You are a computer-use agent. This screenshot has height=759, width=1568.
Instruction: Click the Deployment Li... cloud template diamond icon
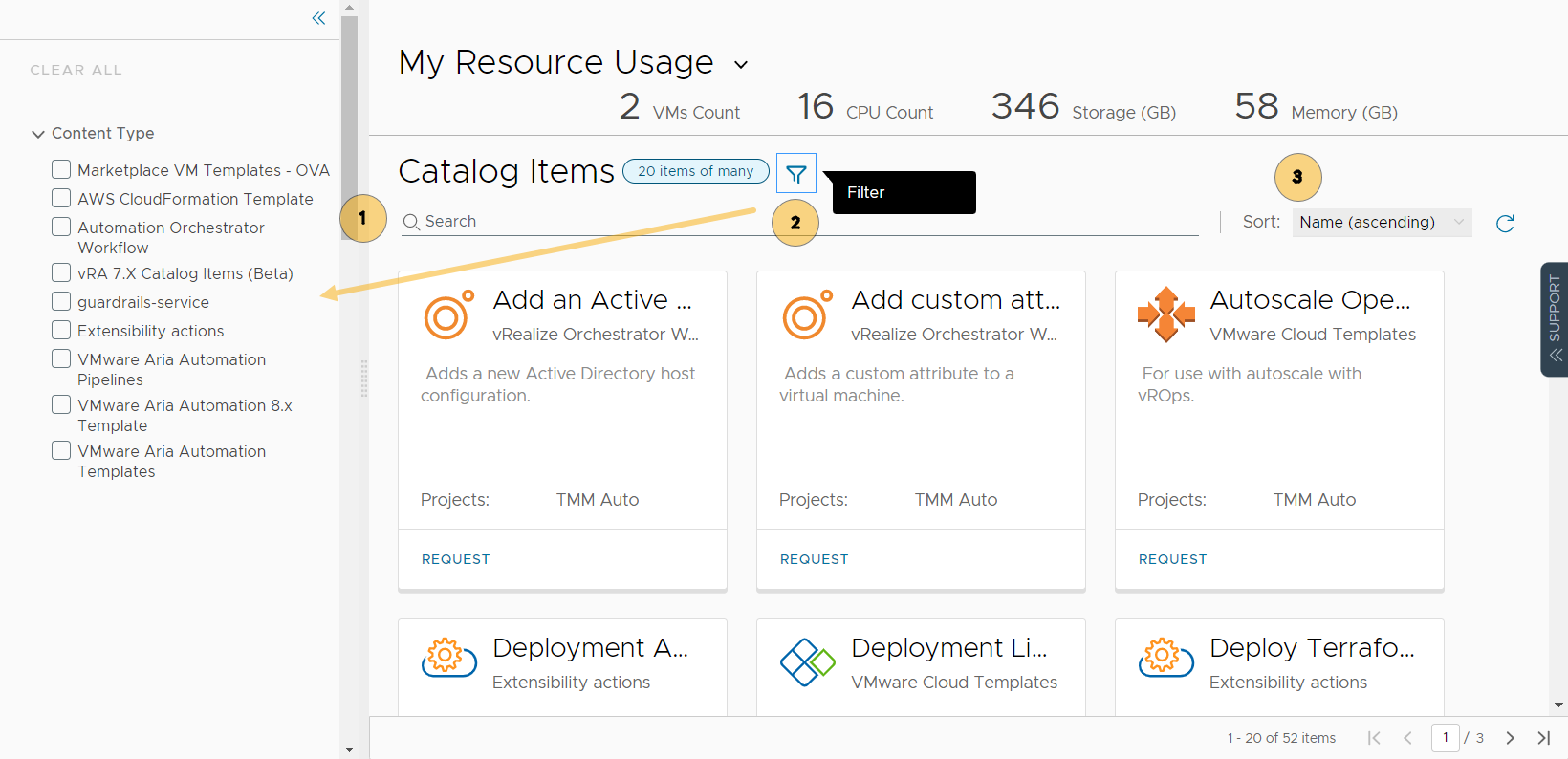point(807,661)
